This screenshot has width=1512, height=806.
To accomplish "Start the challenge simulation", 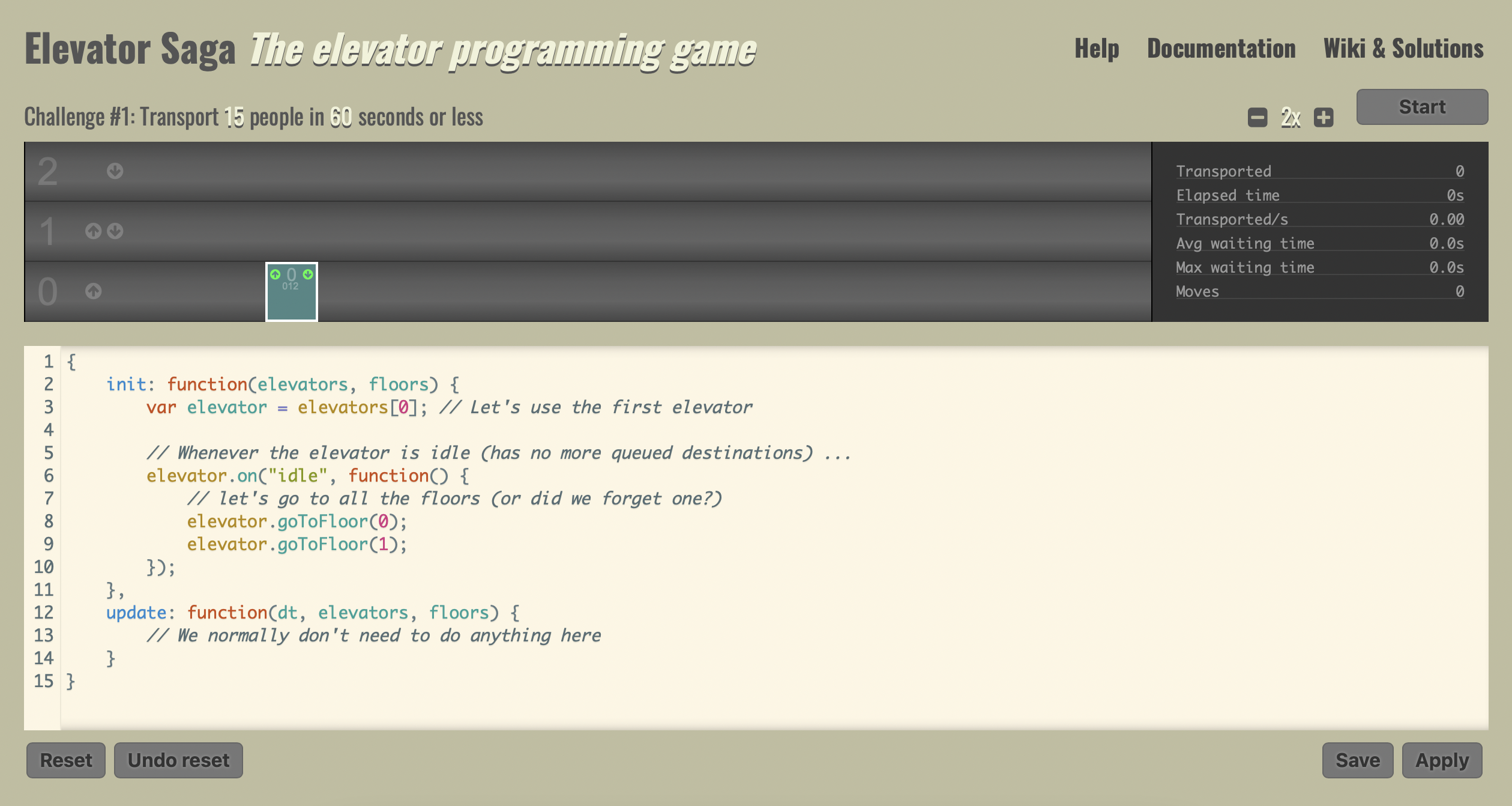I will tap(1422, 107).
